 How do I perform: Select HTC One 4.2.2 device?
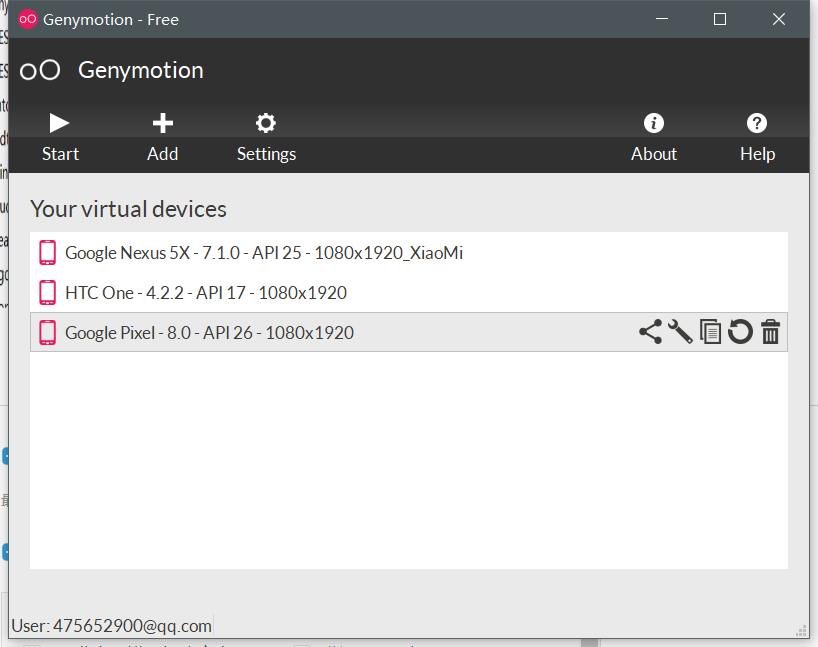408,292
